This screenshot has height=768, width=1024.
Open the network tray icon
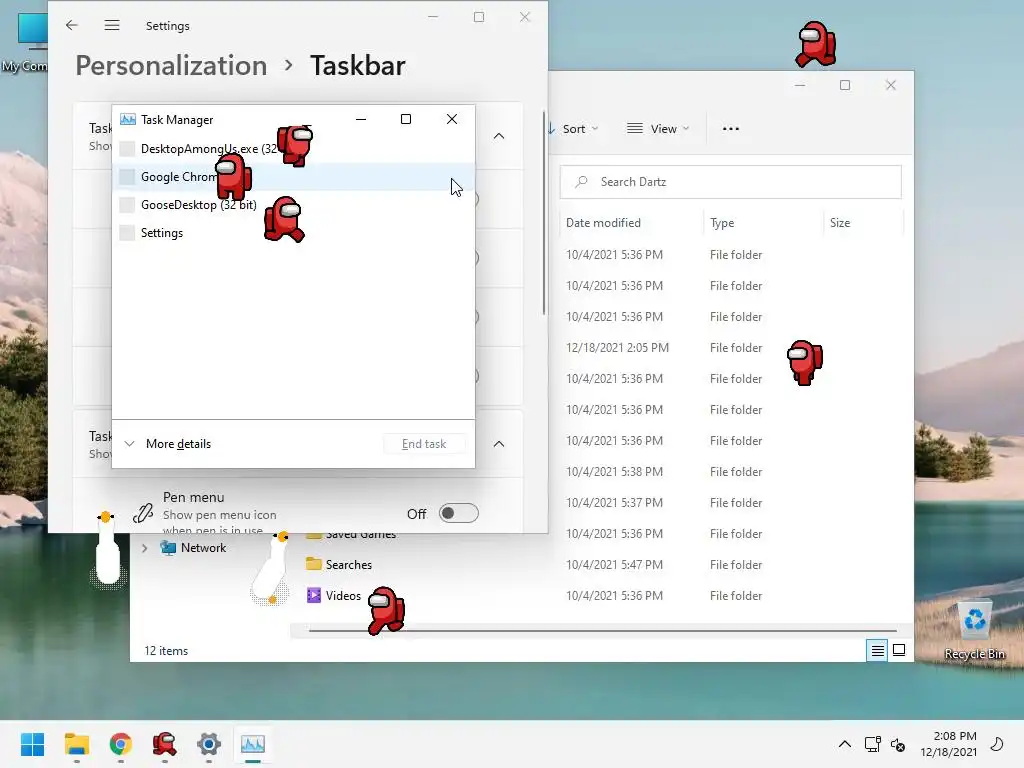(872, 744)
